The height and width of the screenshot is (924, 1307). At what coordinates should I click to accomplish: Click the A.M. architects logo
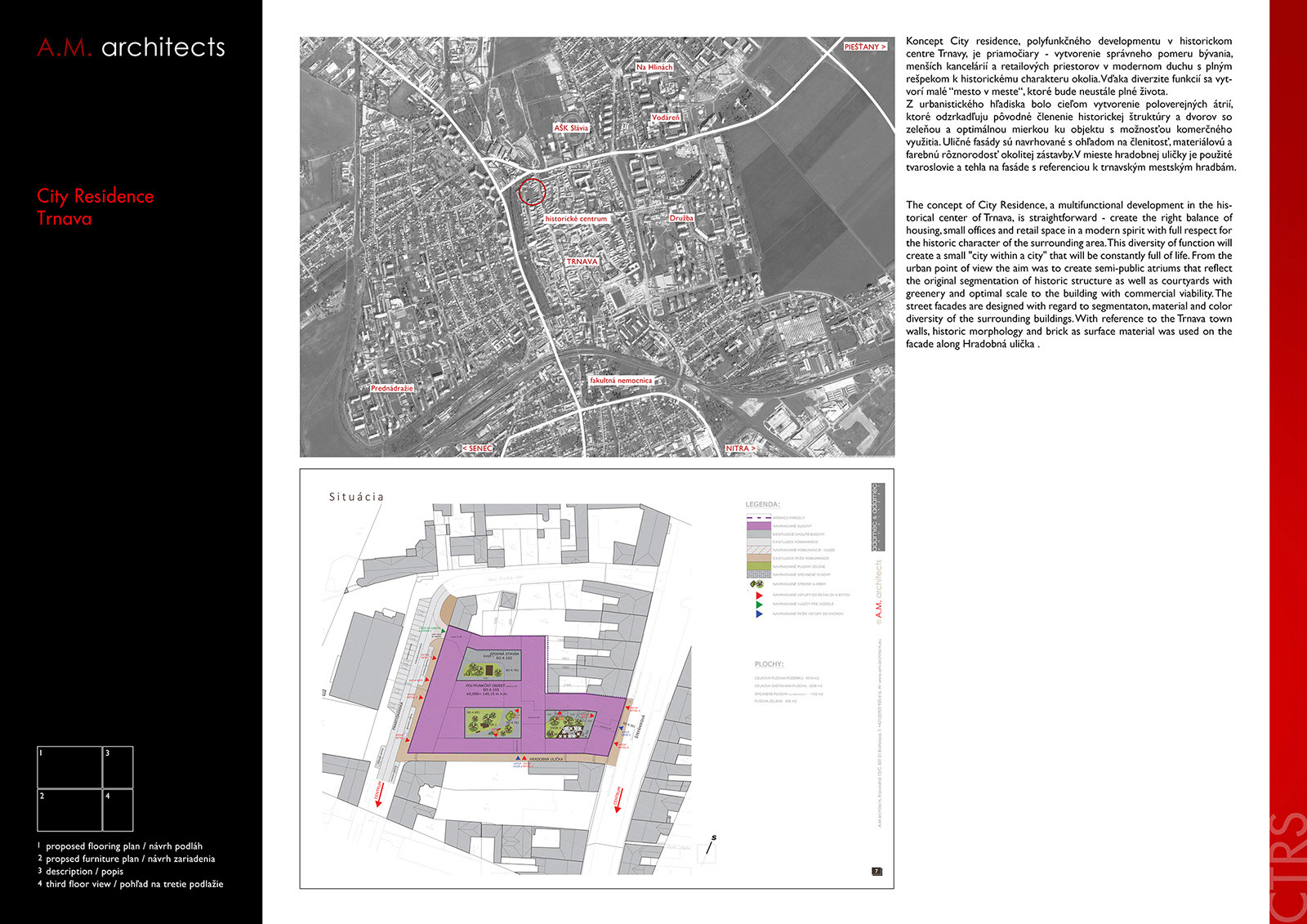[x=131, y=47]
